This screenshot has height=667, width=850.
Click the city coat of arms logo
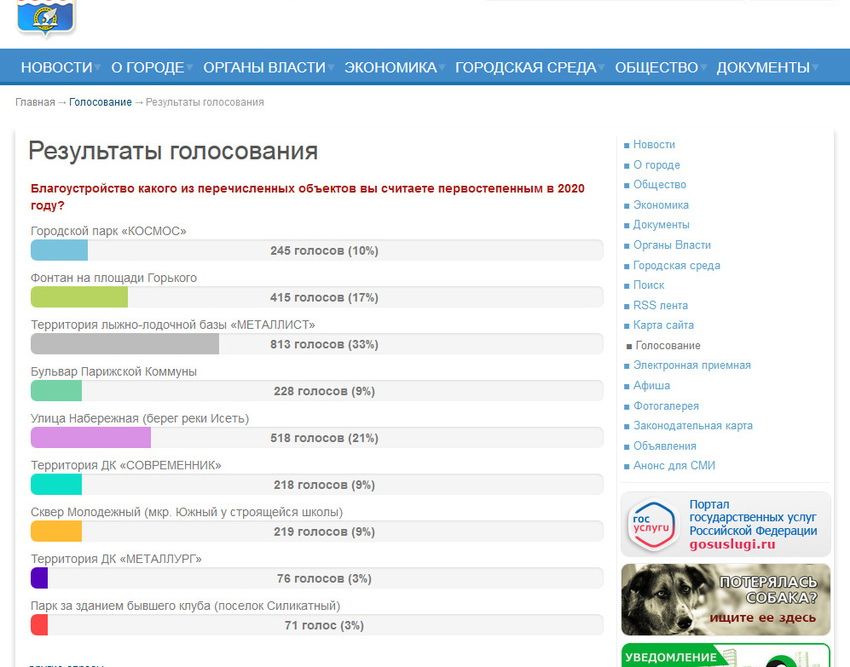tap(46, 17)
